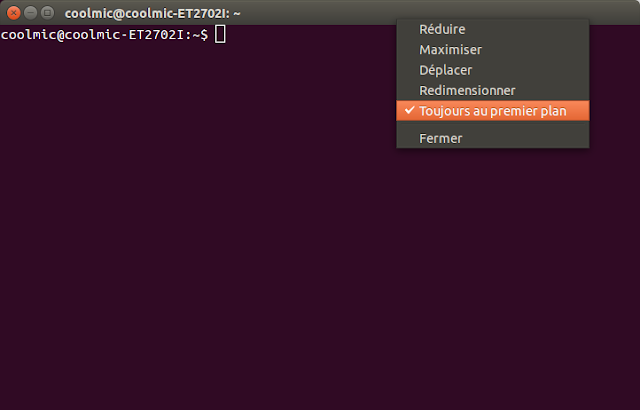
Task: Click the tilde at end of window title
Action: coord(237,13)
